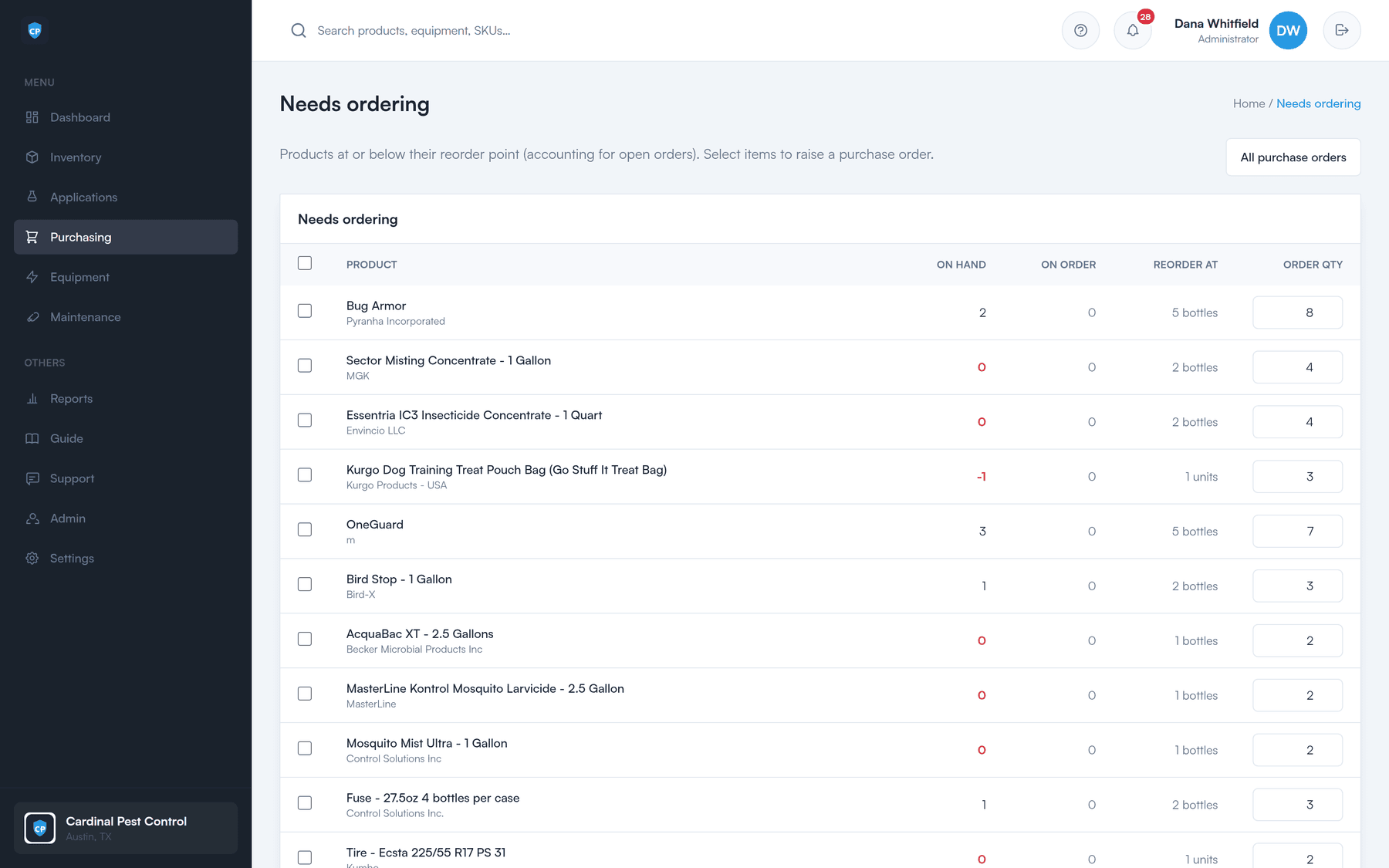Check the Kurgo Dog Training Treat Pouch checkbox
The width and height of the screenshot is (1389, 868).
[x=305, y=475]
